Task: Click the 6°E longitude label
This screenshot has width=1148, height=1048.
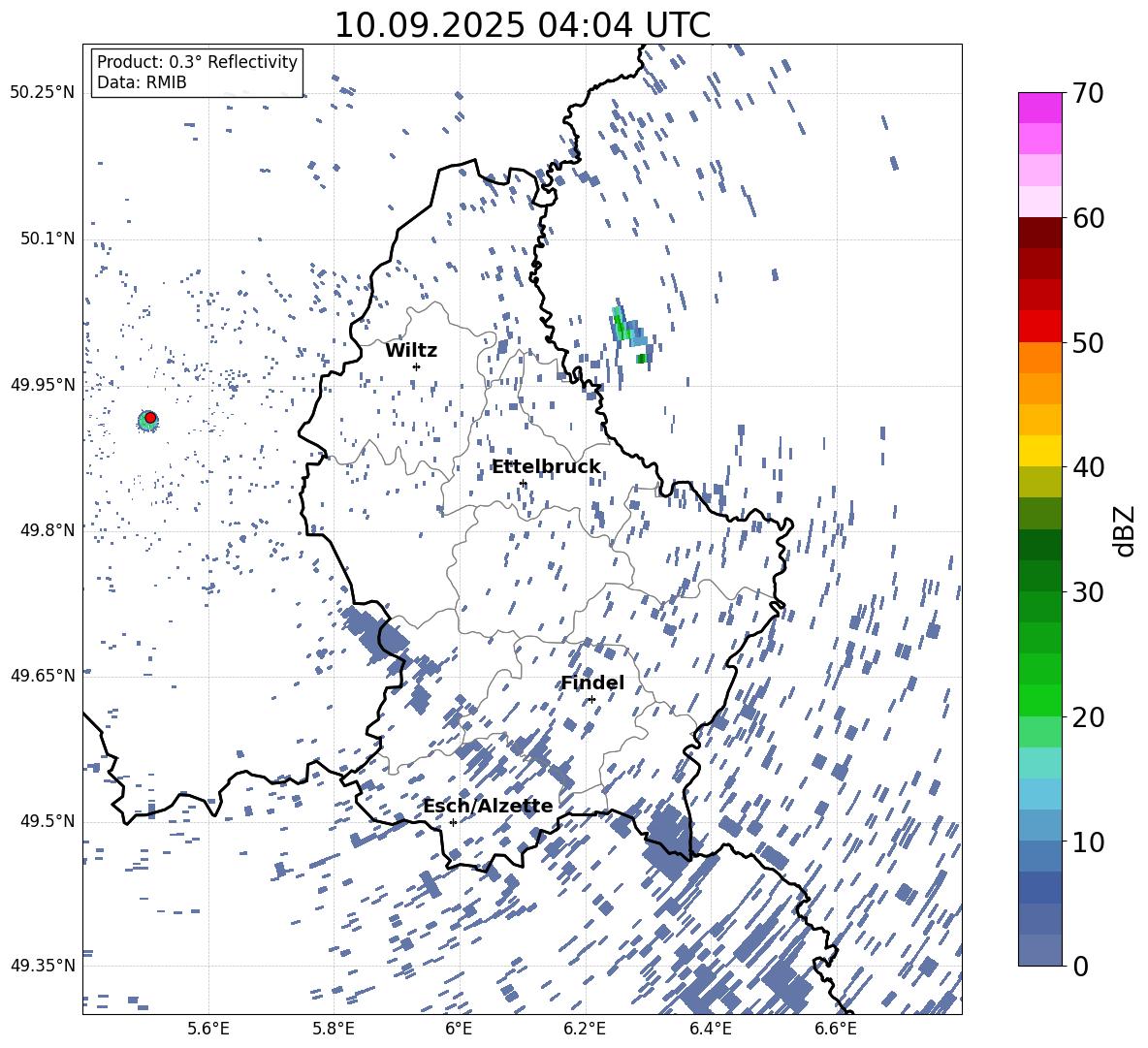Action: coord(459,1029)
